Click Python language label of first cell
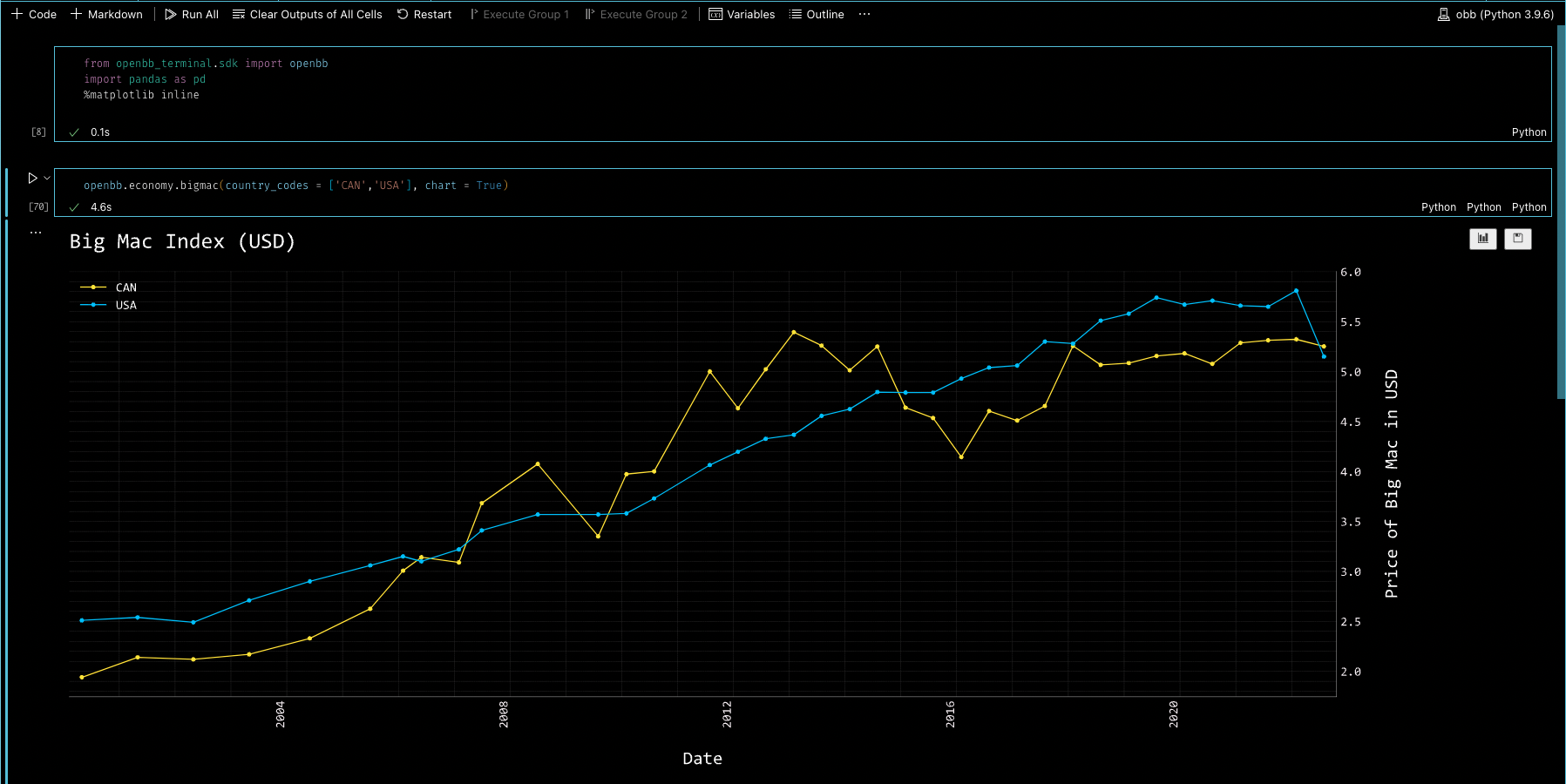1566x784 pixels. [x=1529, y=132]
